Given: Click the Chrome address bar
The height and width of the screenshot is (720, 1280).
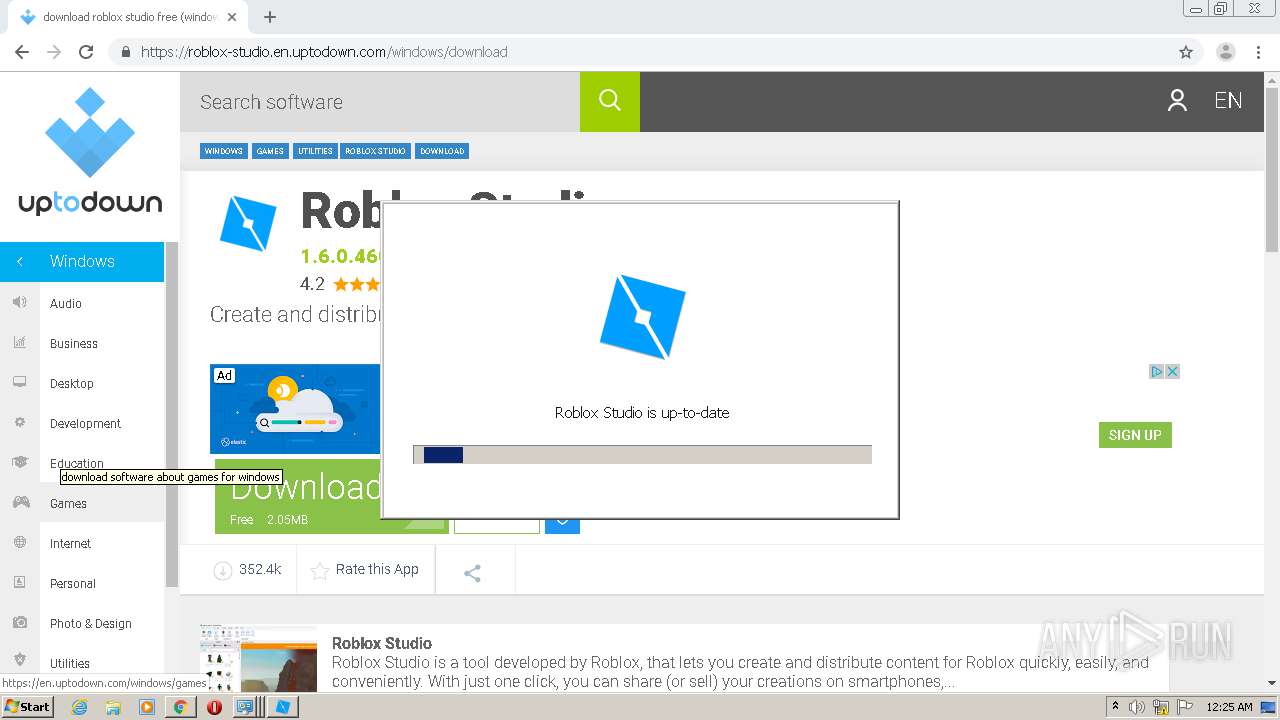Looking at the screenshot, I should [x=640, y=52].
